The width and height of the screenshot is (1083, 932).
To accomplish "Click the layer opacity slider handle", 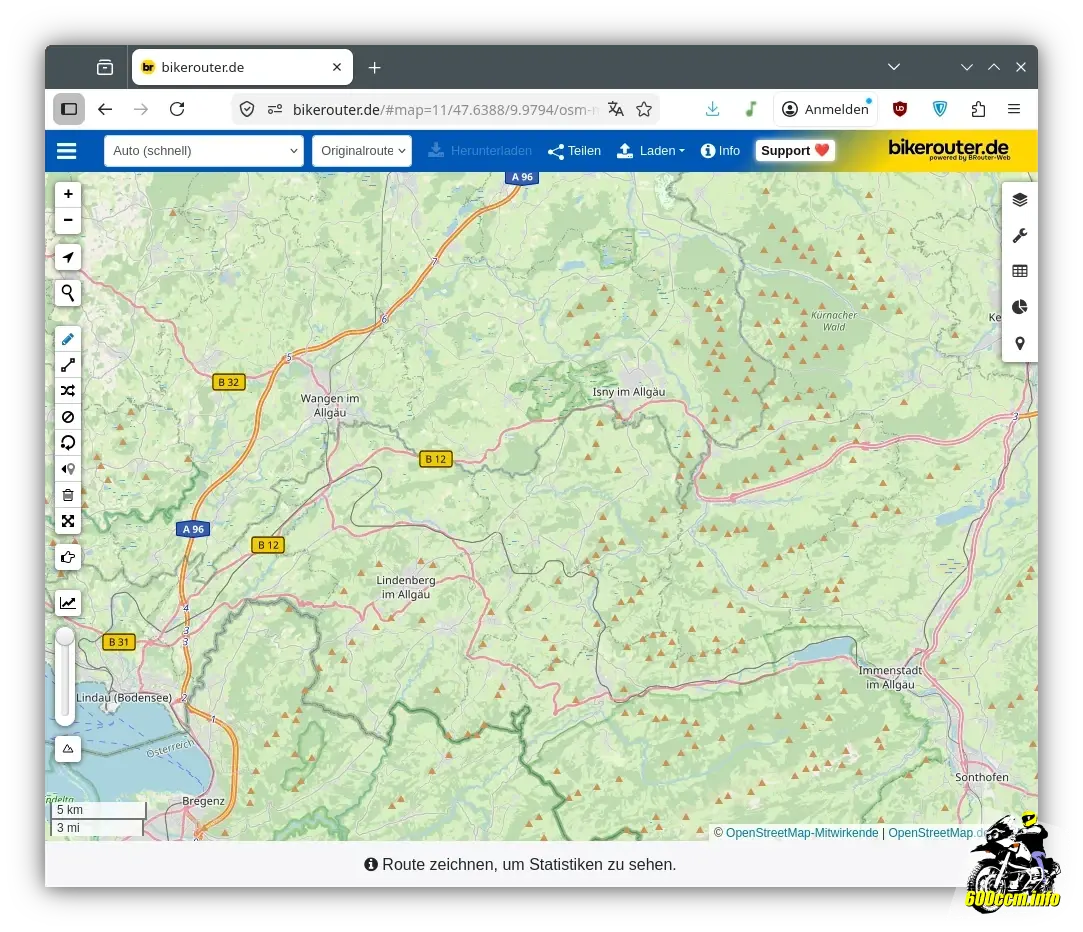I will pyautogui.click(x=65, y=637).
